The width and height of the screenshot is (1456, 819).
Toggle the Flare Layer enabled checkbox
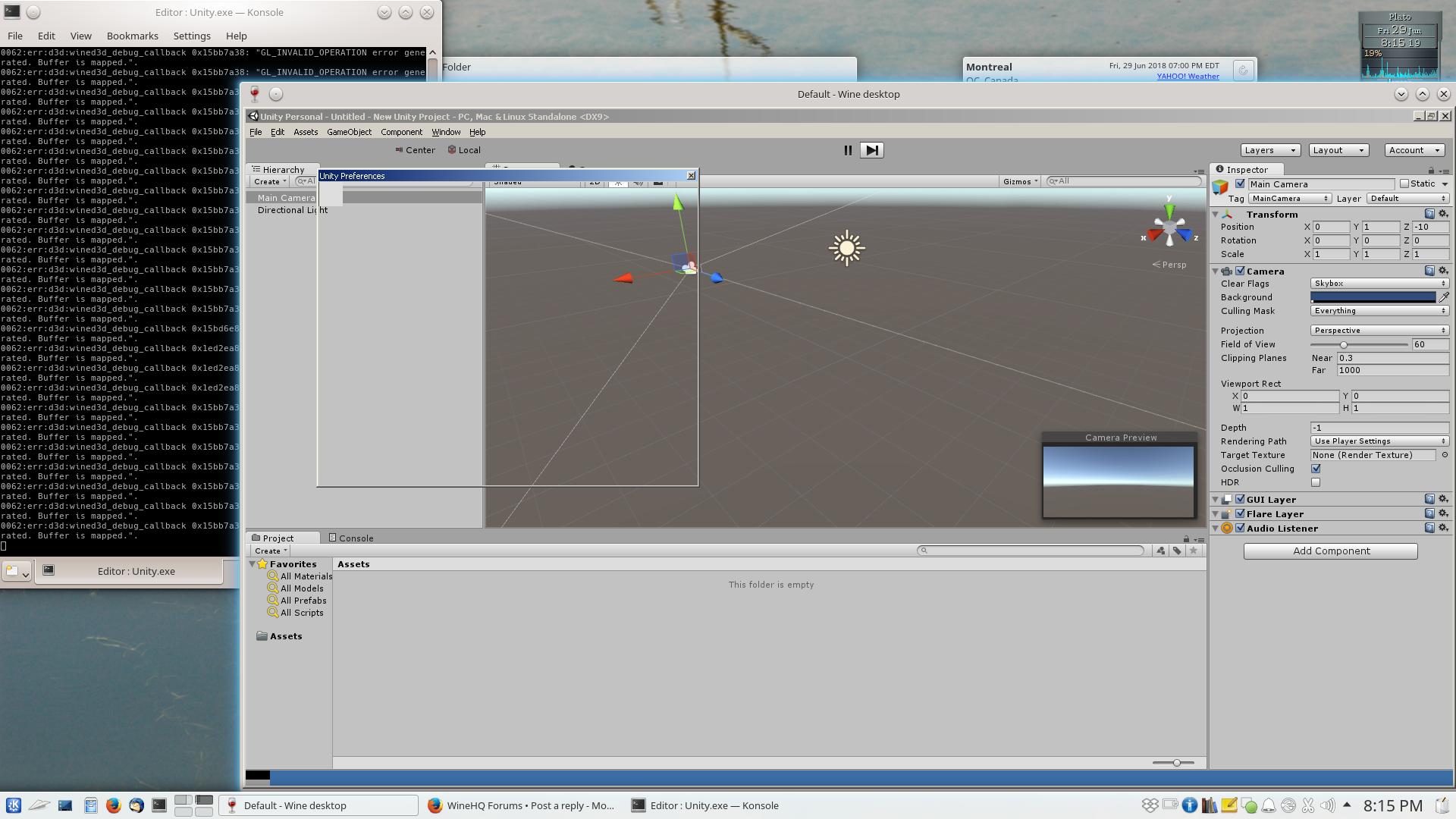(1241, 514)
